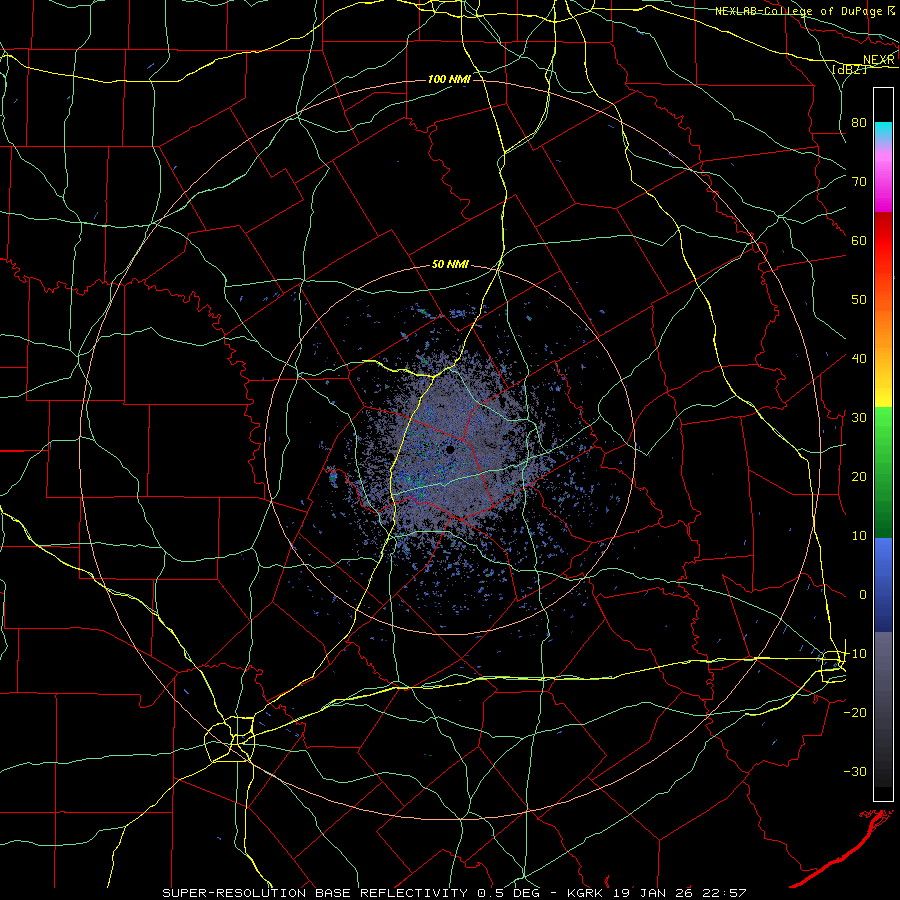Viewport: 900px width, 900px height.
Task: Select the magenta-pink segment of the color bar
Action: click(x=883, y=178)
